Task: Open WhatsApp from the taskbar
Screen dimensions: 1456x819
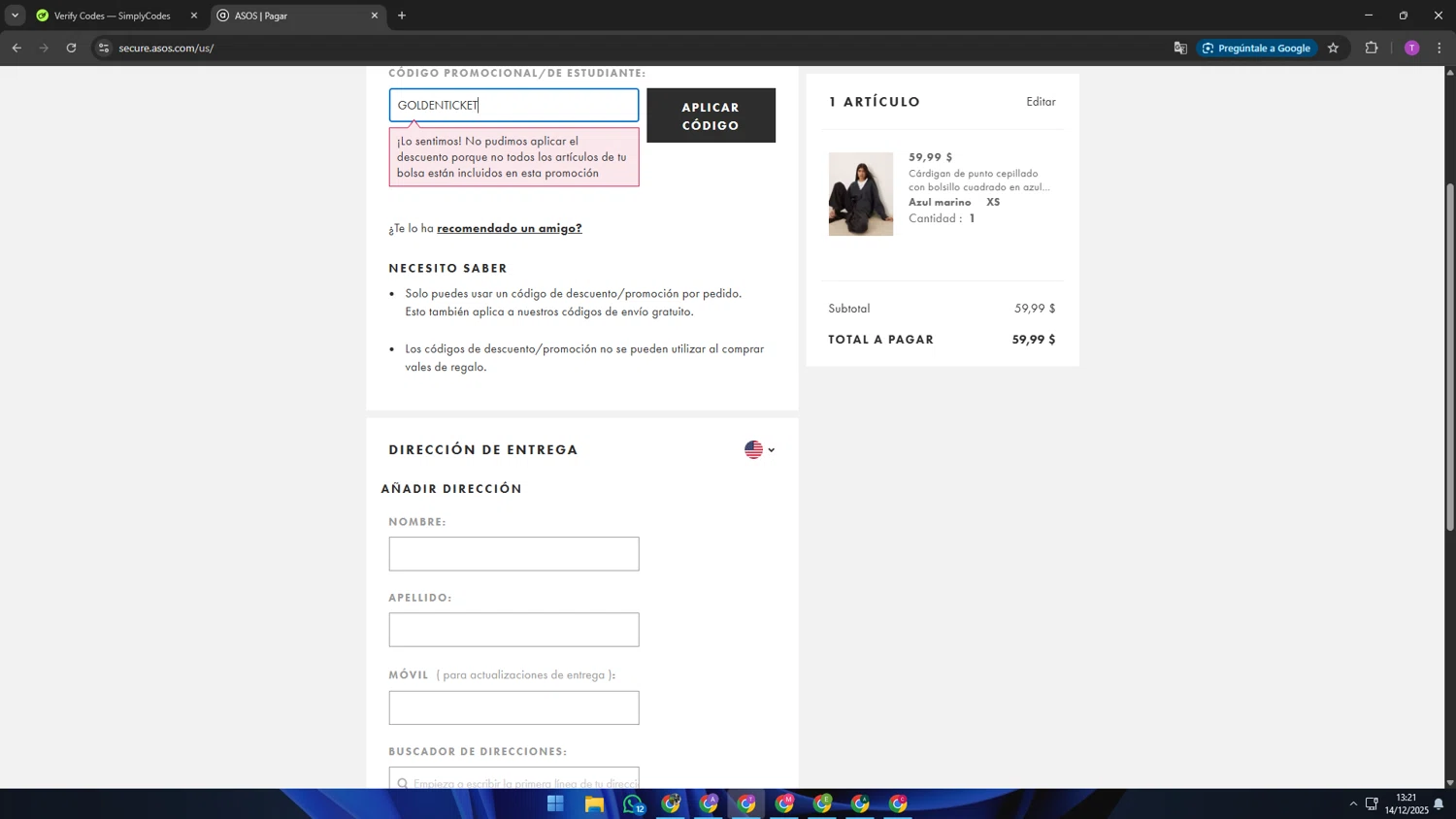Action: point(633,803)
